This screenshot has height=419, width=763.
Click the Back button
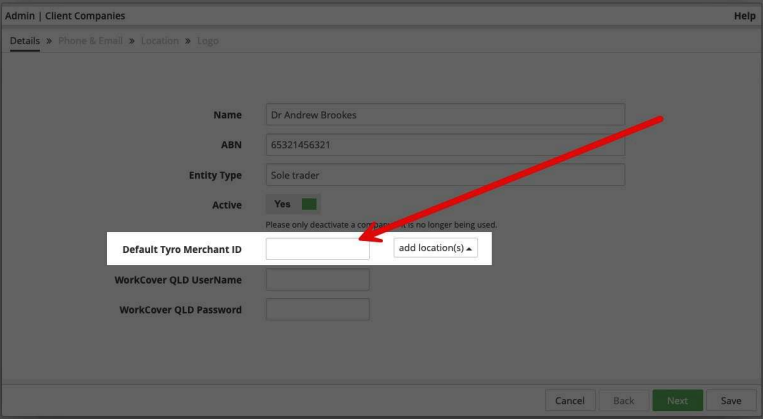tap(623, 401)
